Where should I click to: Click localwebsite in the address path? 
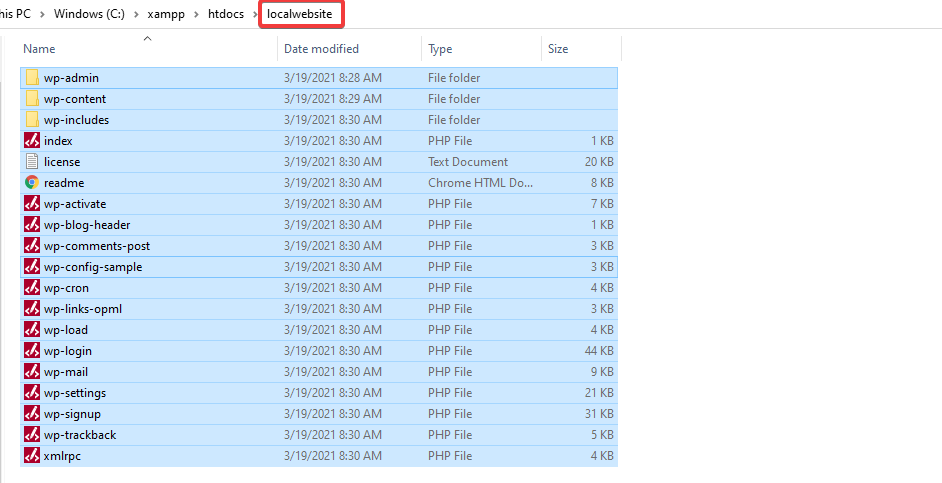coord(300,14)
